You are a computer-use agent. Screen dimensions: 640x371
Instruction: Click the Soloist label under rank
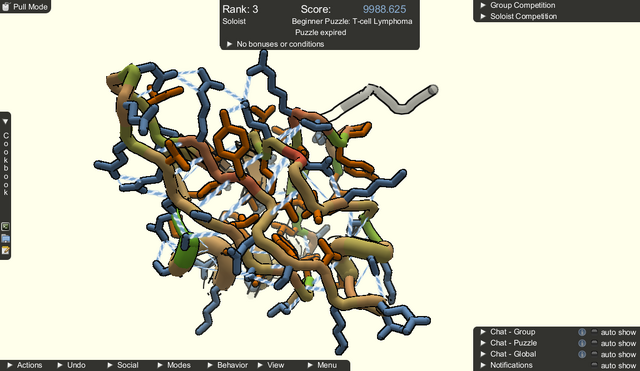[234, 21]
